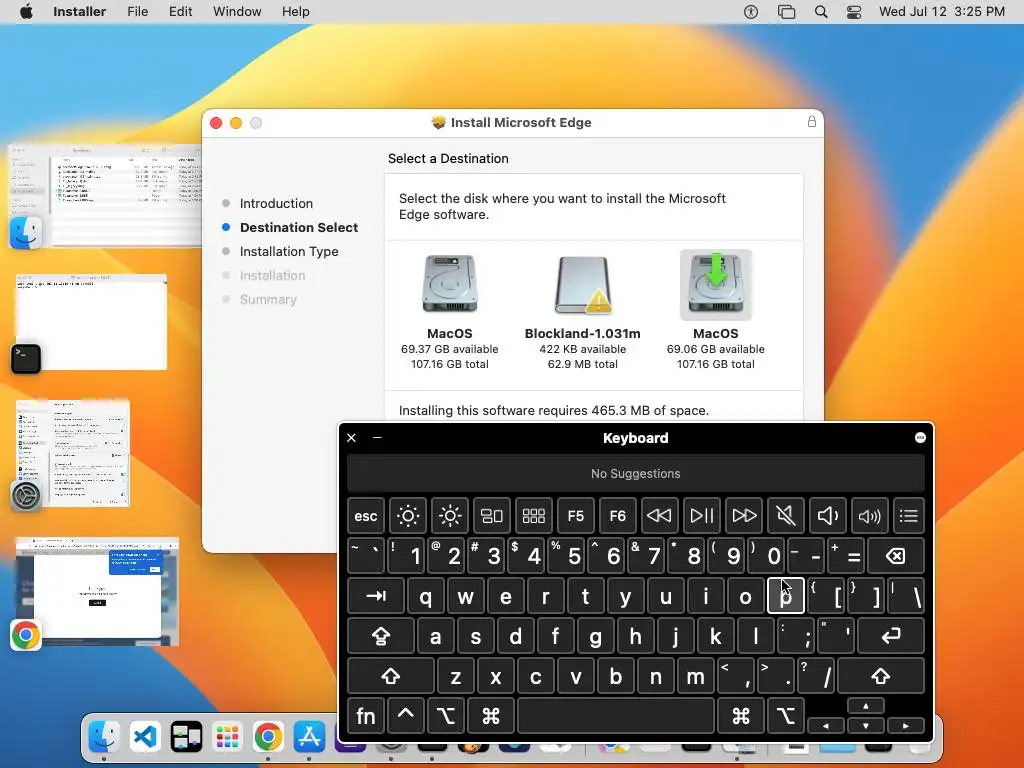Screen dimensions: 1024x768
Task: Tap the volume up key
Action: pos(869,516)
